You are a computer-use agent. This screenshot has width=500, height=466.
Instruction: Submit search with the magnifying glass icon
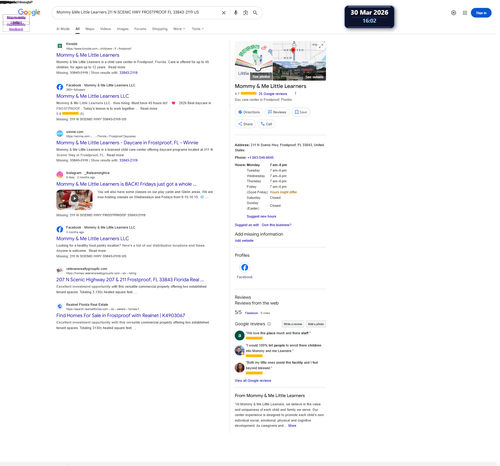click(255, 13)
